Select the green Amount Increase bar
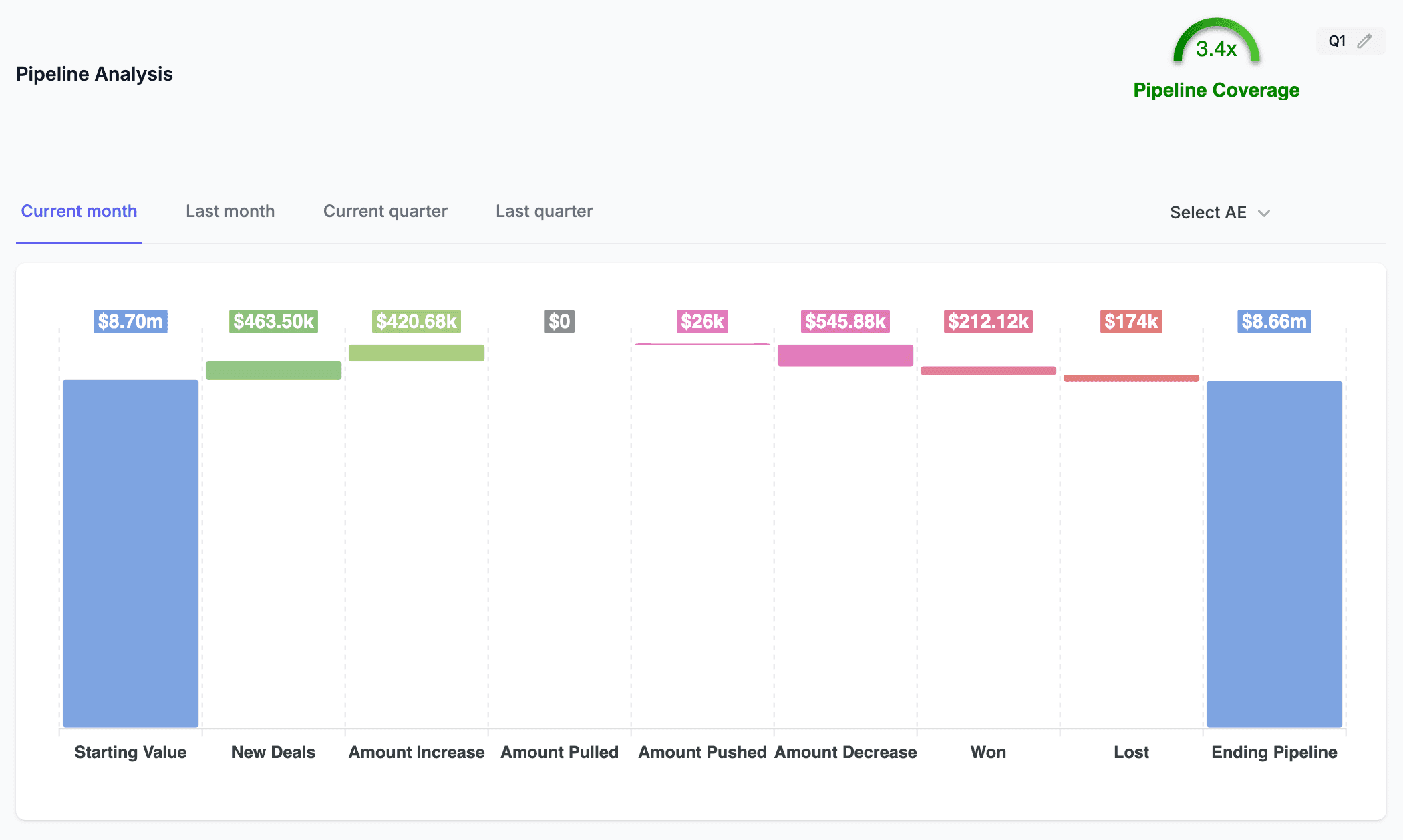This screenshot has height=840, width=1403. coord(416,353)
